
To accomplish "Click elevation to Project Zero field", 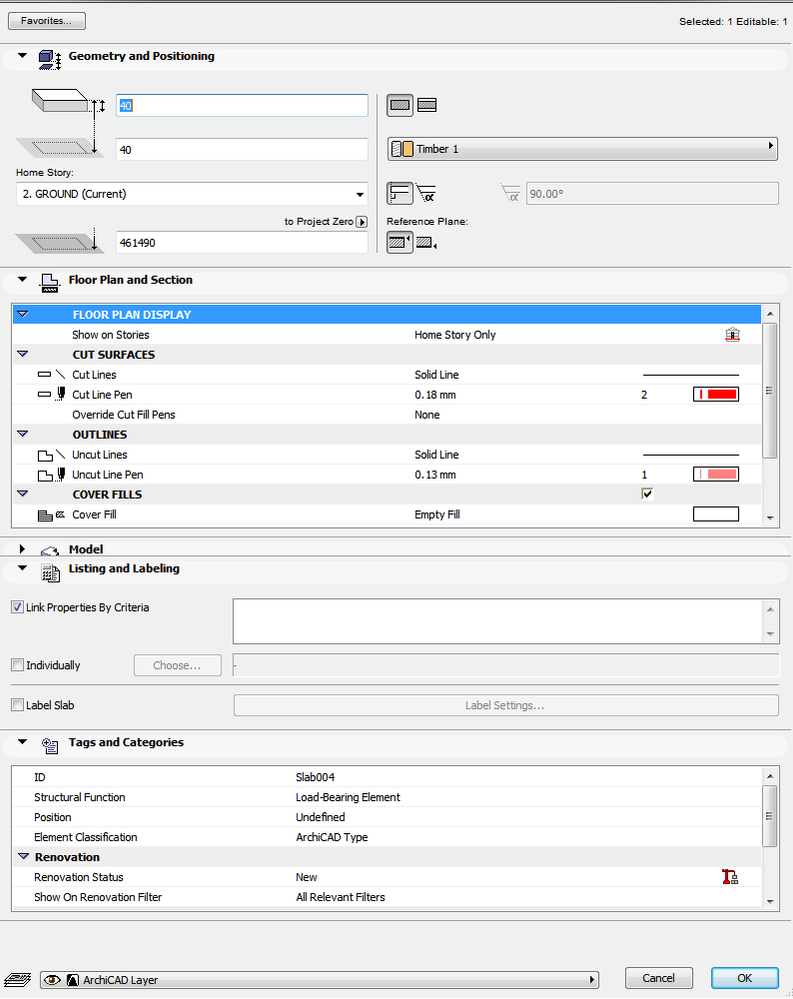I will [242, 243].
